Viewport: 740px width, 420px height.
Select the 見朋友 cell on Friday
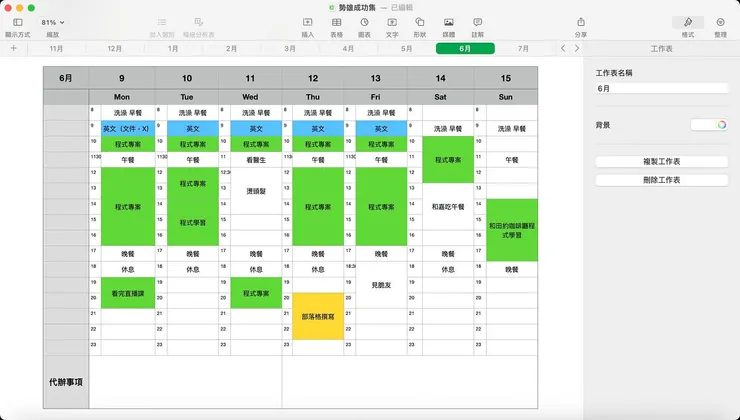[381, 285]
